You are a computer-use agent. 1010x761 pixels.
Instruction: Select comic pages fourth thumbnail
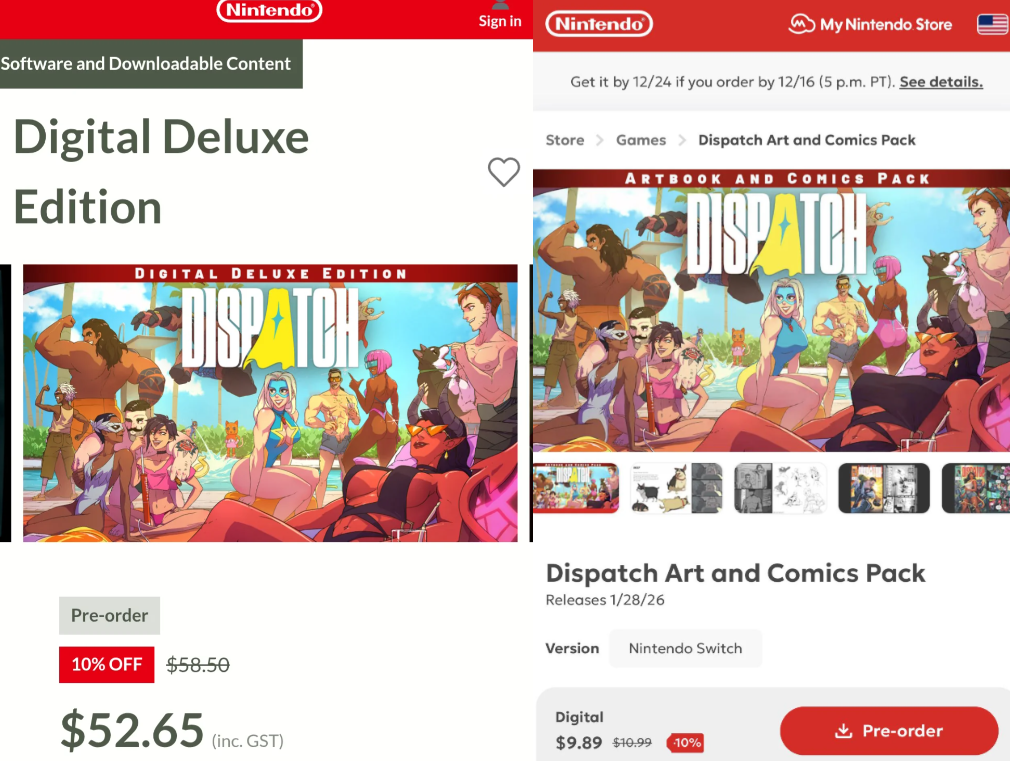(884, 488)
